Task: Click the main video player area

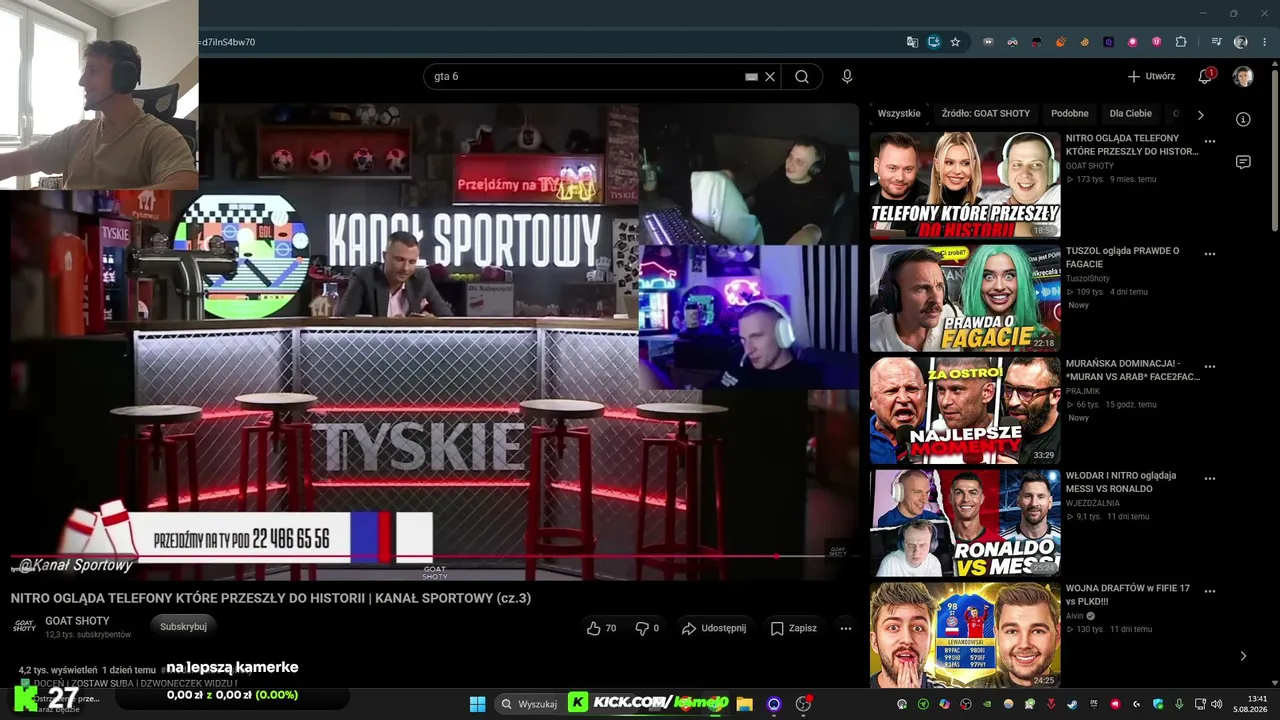Action: click(x=435, y=342)
